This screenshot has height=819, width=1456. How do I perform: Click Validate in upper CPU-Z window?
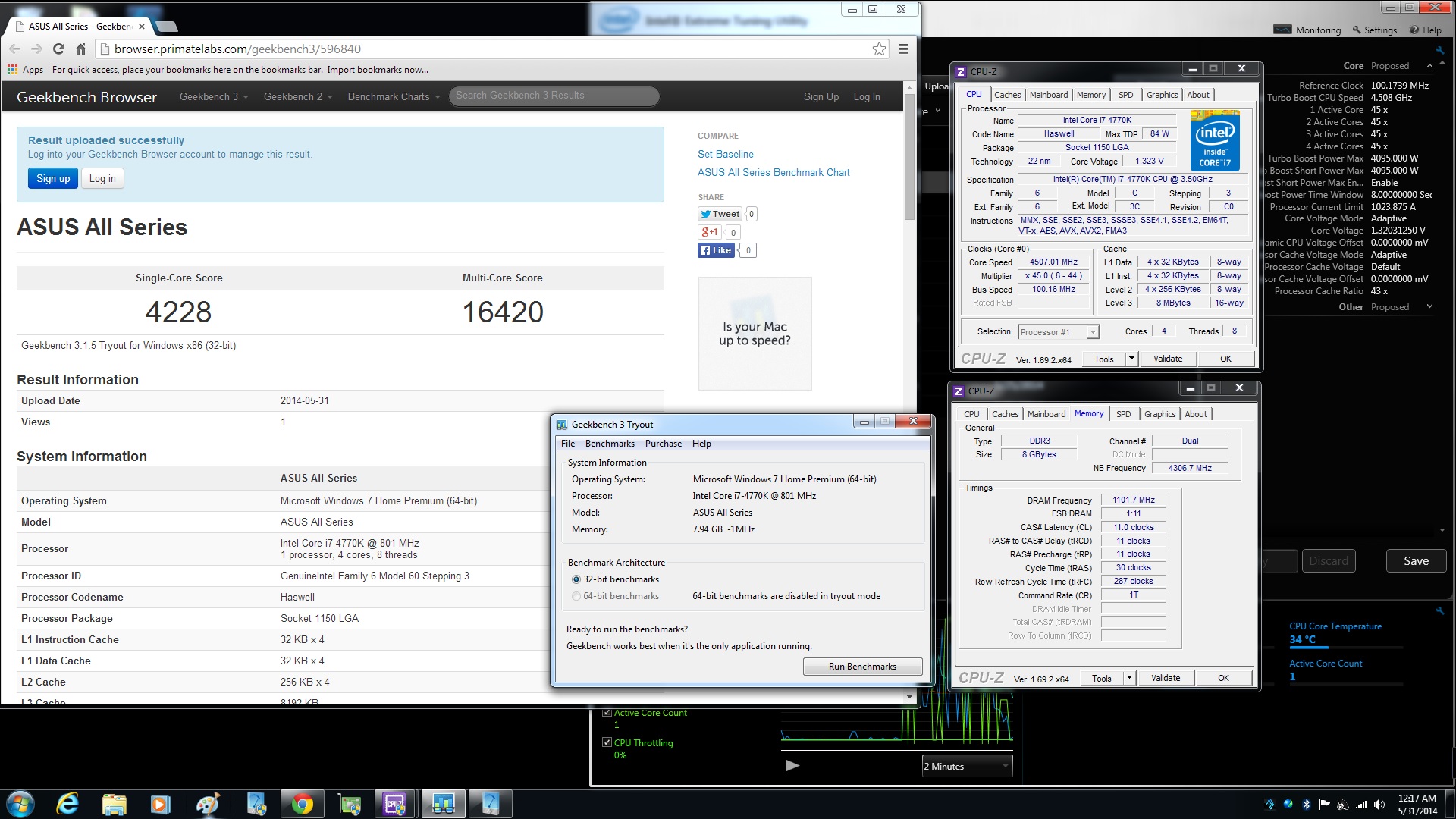(x=1168, y=359)
